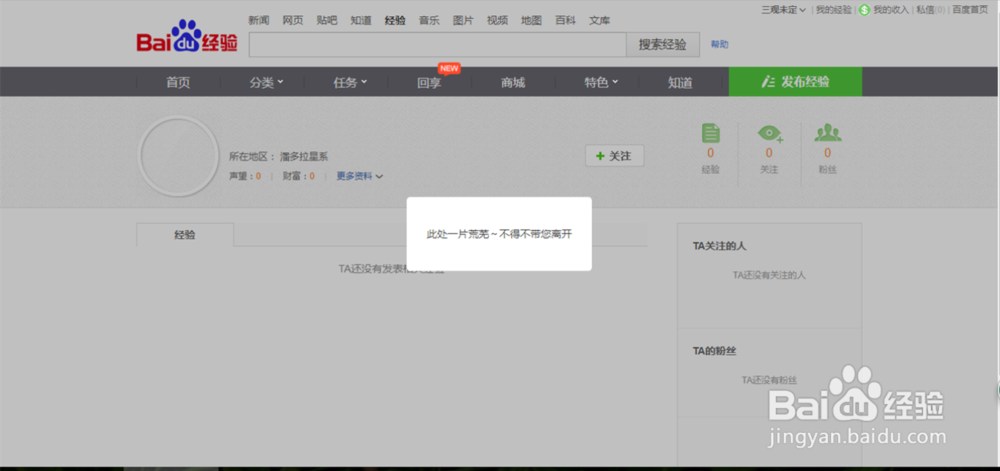Open the 回享 nav item
This screenshot has height=471, width=1000.
pos(429,83)
